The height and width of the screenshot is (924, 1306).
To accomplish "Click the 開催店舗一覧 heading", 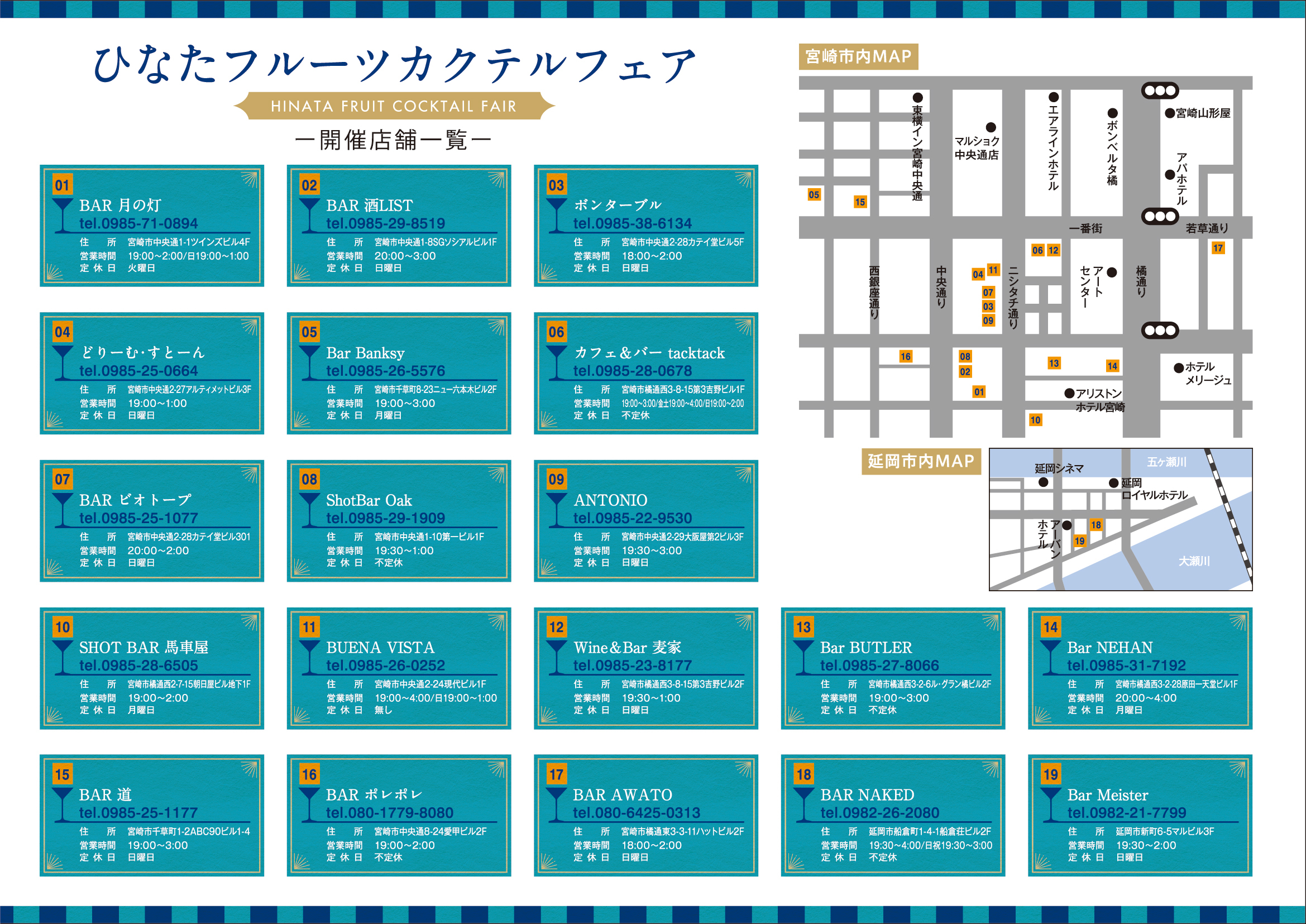I will 393,140.
